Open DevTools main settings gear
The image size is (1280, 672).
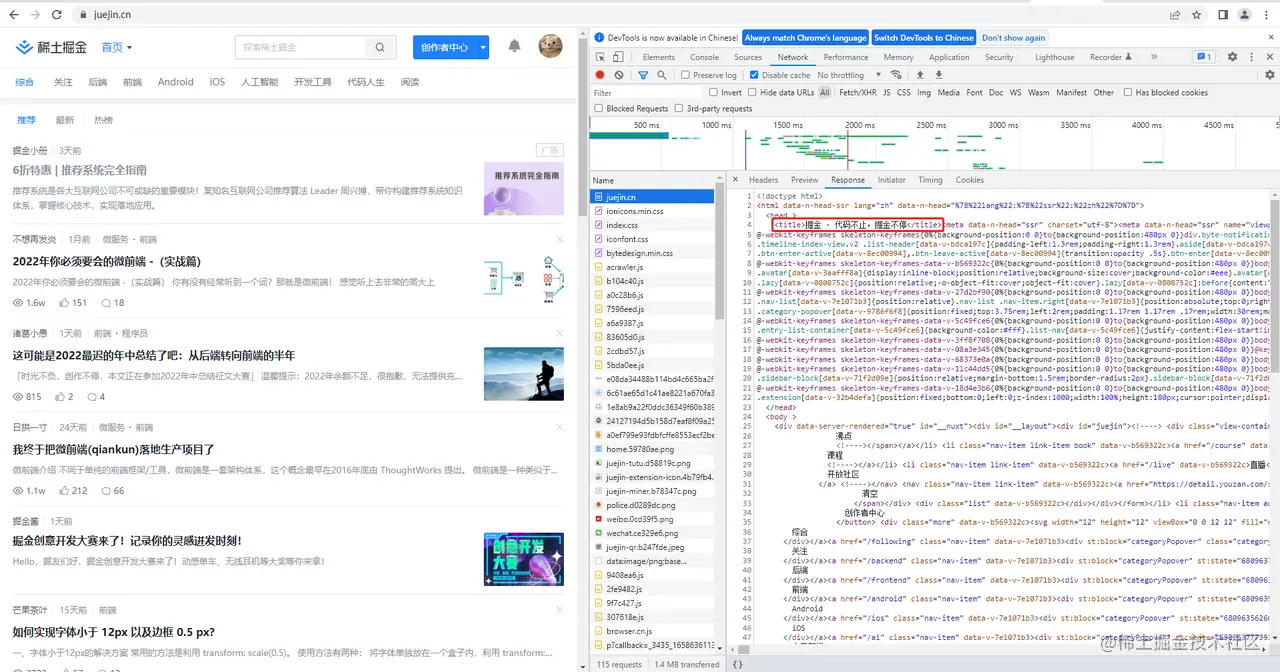click(x=1232, y=57)
